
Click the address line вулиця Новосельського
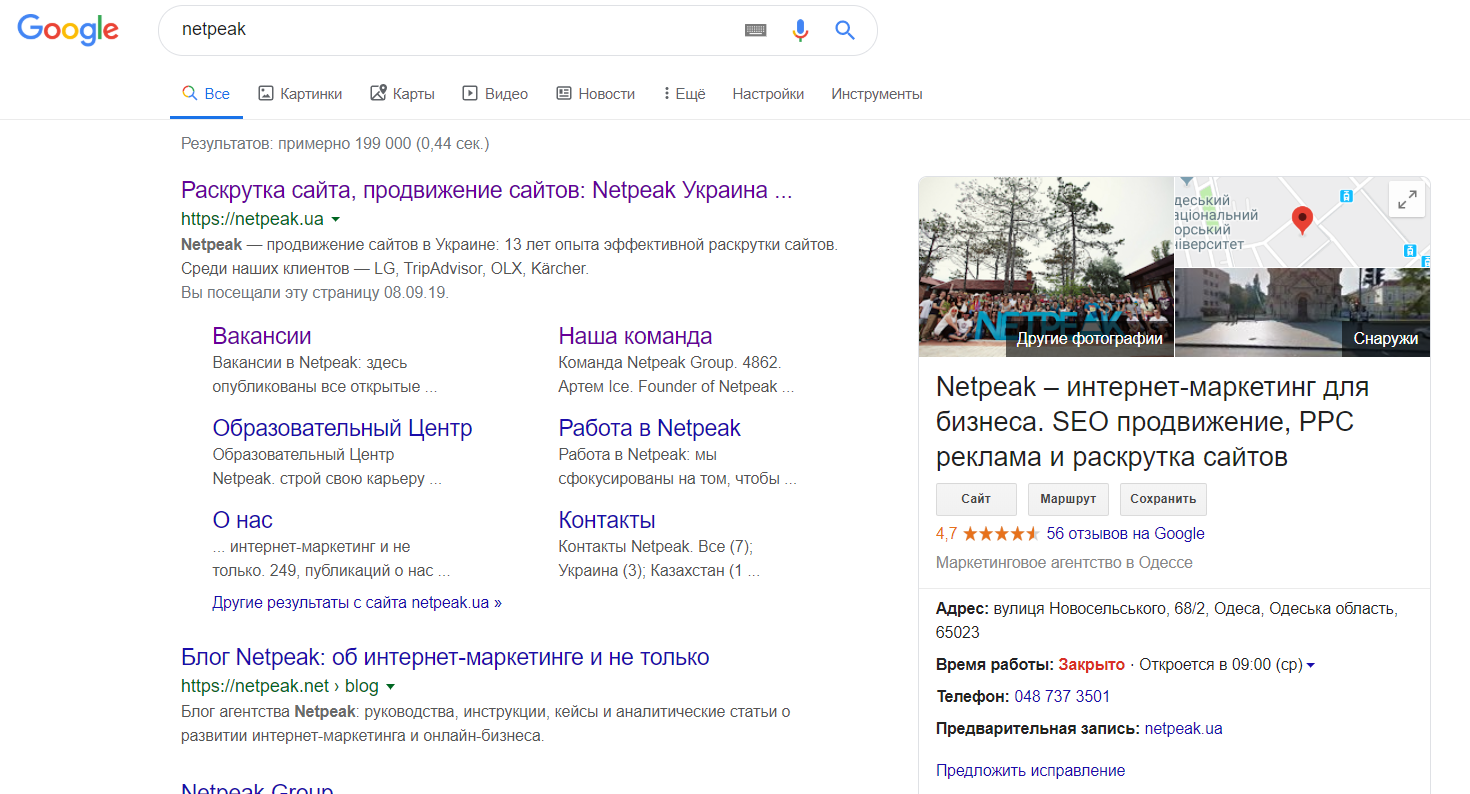point(1167,620)
